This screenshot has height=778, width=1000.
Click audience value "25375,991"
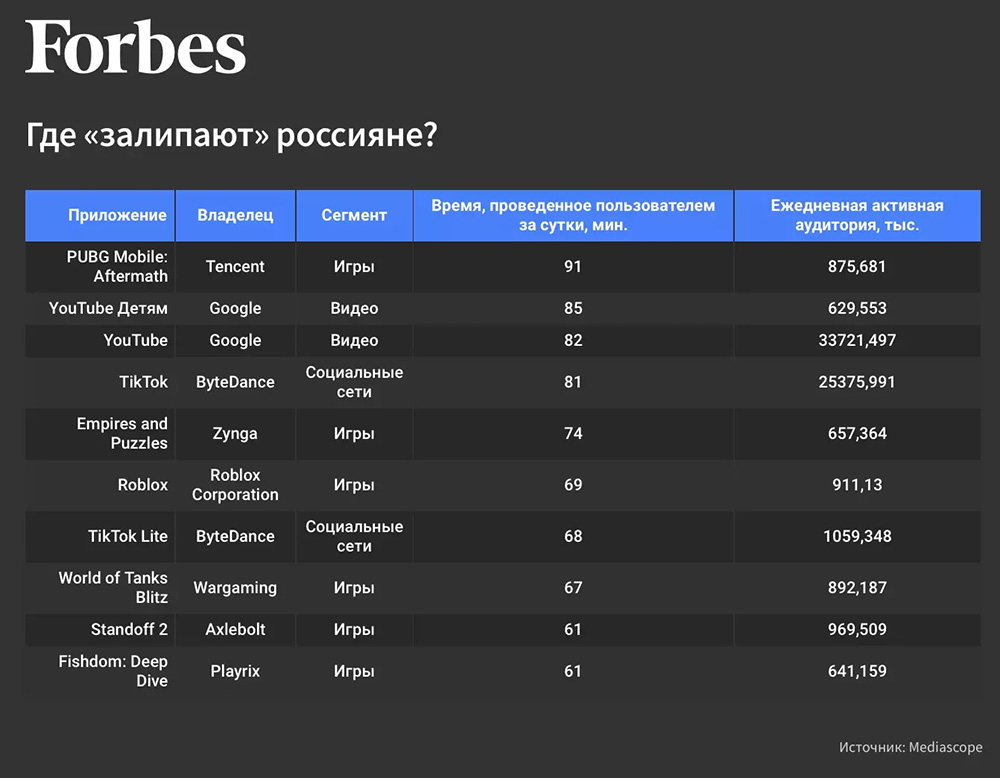pyautogui.click(x=857, y=382)
